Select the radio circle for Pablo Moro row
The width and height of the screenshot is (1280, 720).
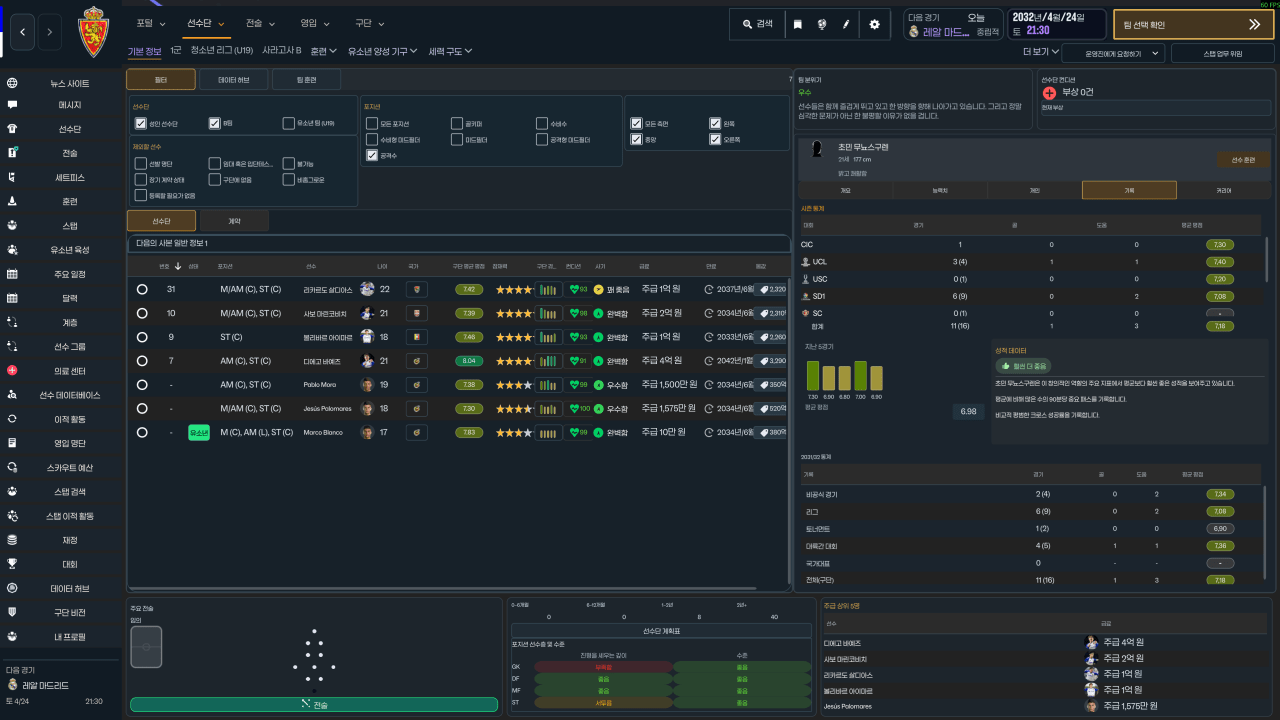[x=142, y=384]
